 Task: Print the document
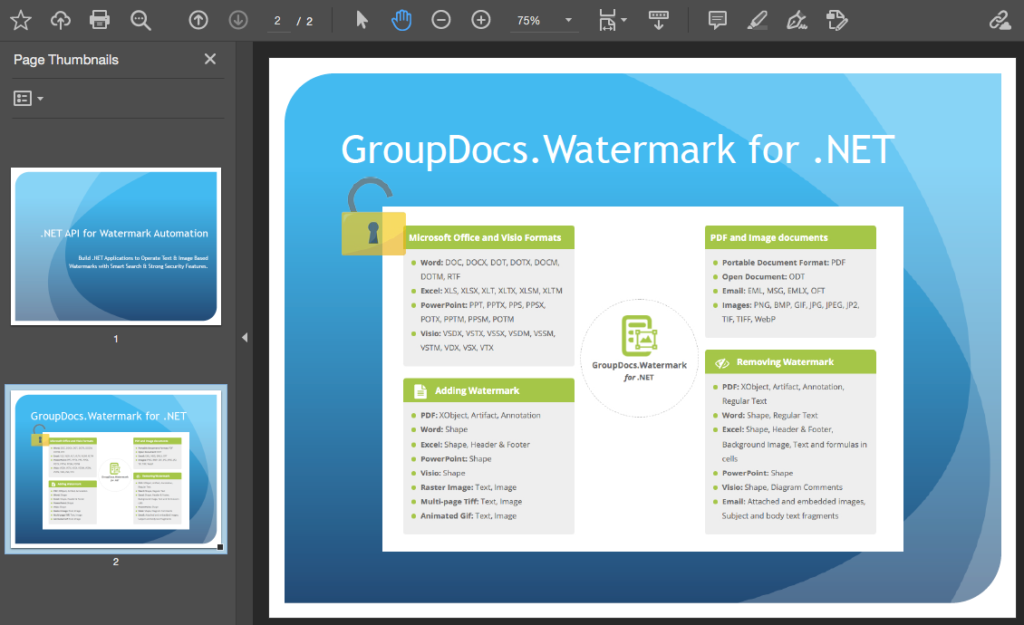98,19
